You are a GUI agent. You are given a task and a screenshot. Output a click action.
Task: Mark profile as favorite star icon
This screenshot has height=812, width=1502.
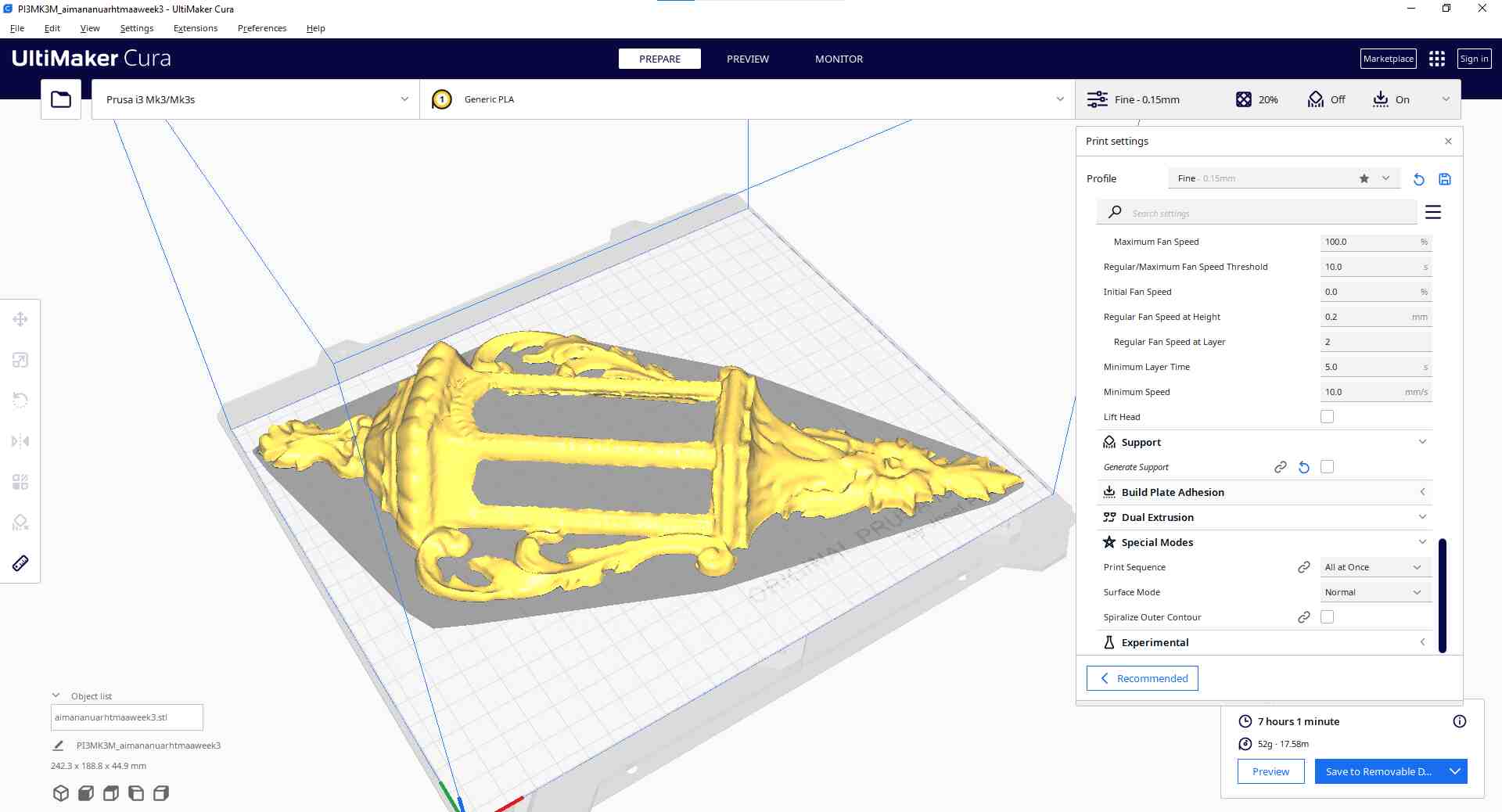(x=1364, y=178)
